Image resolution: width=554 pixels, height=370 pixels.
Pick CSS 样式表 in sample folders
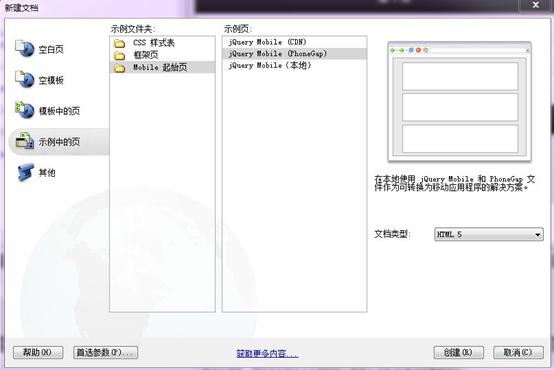coord(163,43)
